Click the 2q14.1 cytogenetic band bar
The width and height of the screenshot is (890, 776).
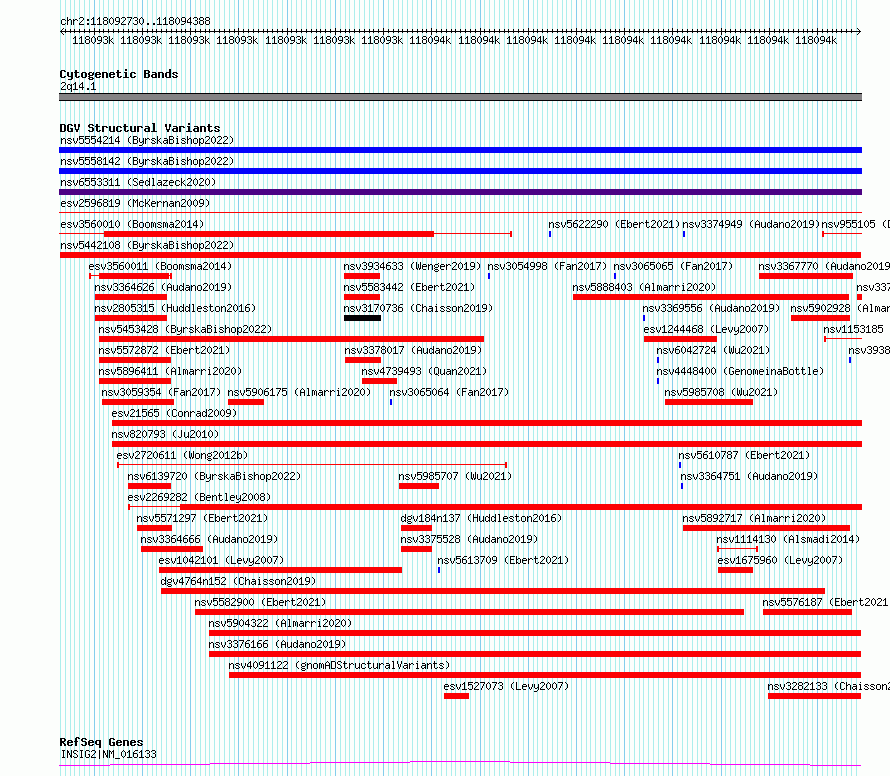[460, 97]
